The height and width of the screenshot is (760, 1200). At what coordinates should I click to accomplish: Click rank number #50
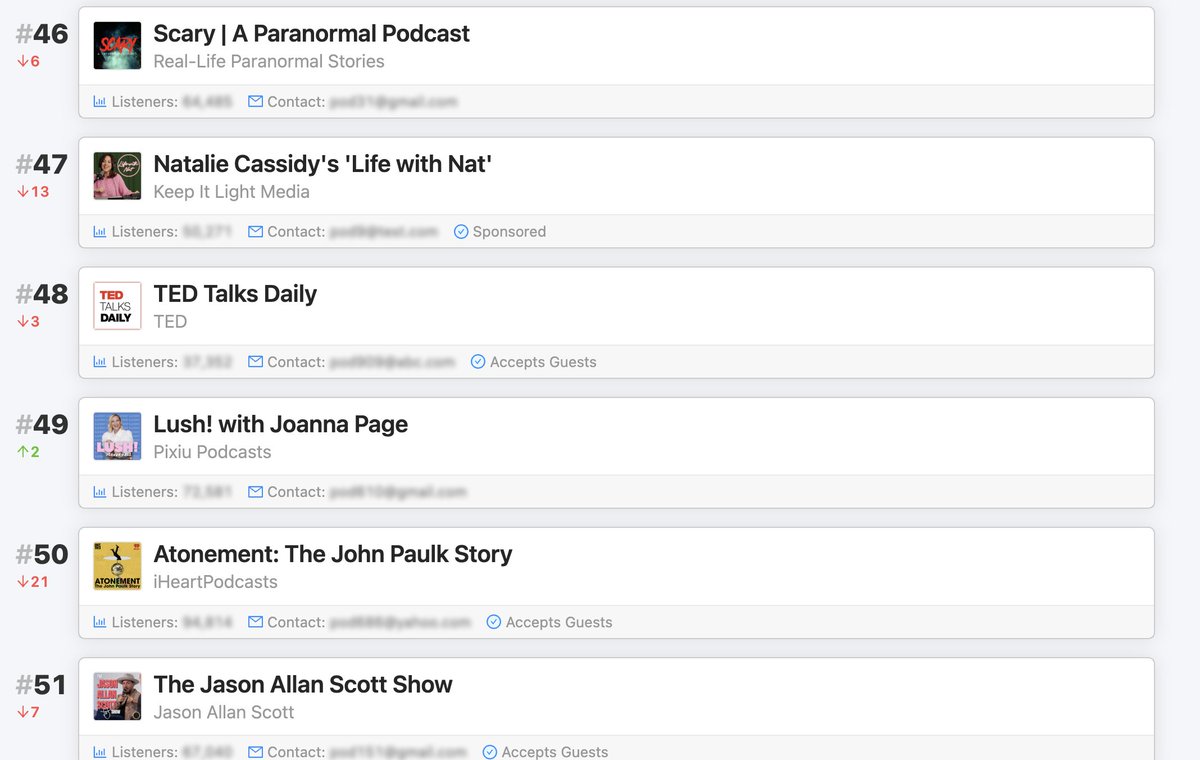42,554
